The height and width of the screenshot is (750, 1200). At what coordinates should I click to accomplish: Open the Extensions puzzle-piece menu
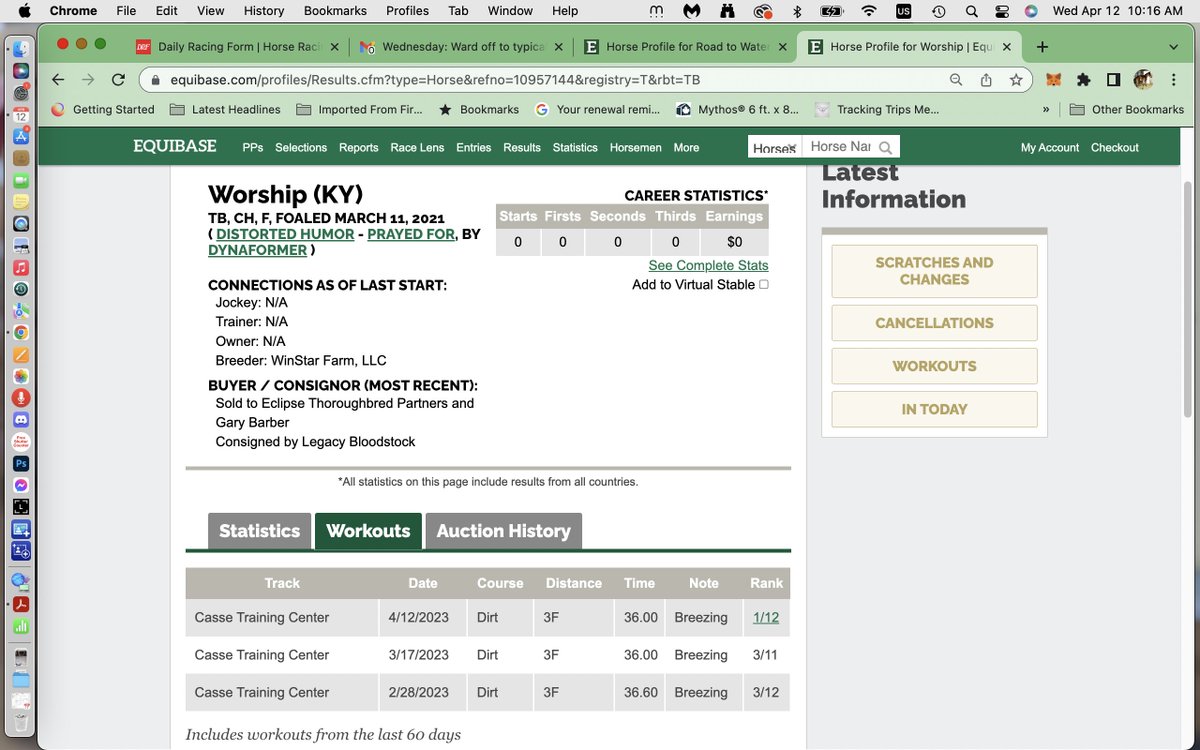(x=1083, y=80)
